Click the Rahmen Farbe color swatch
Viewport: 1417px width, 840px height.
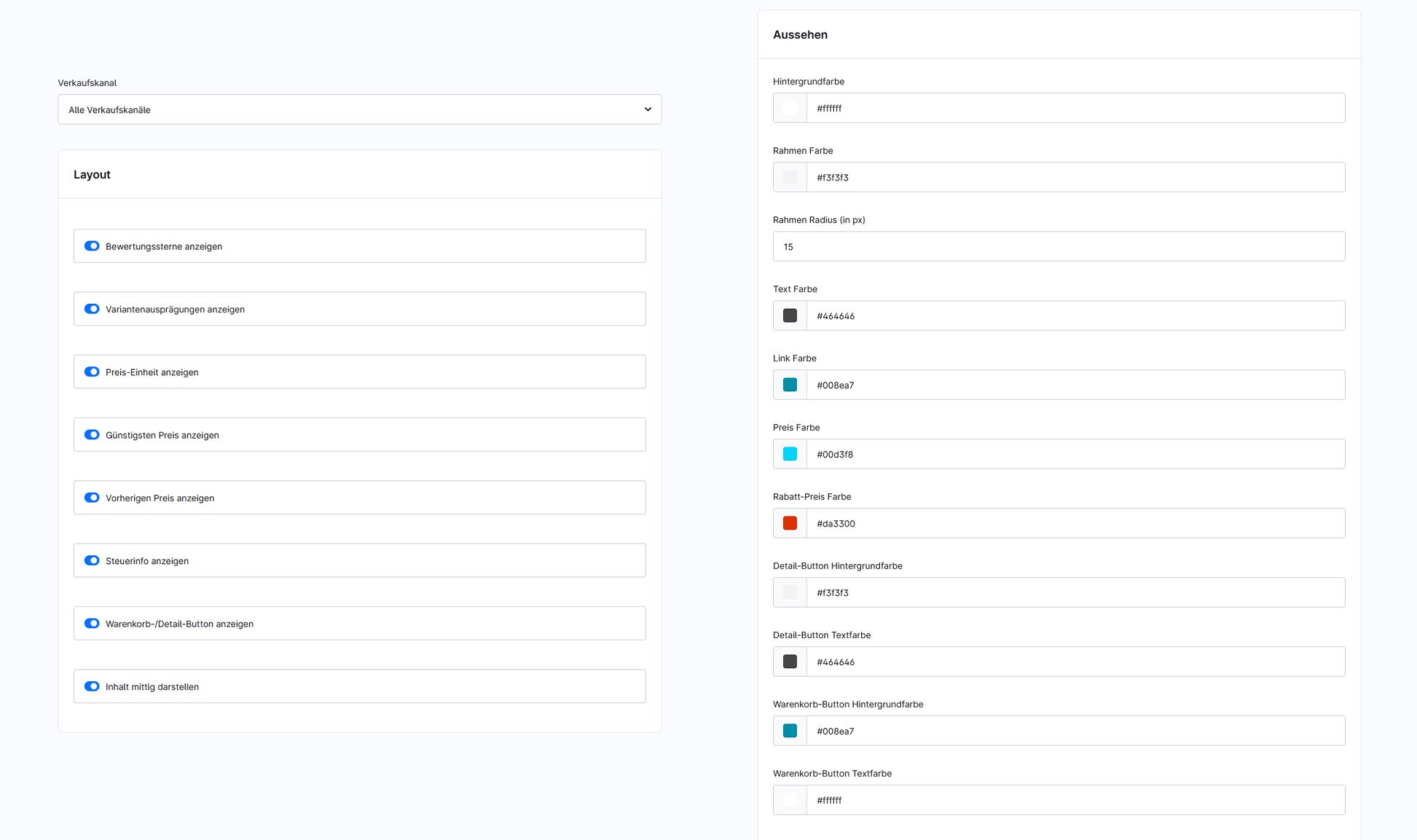(x=789, y=176)
